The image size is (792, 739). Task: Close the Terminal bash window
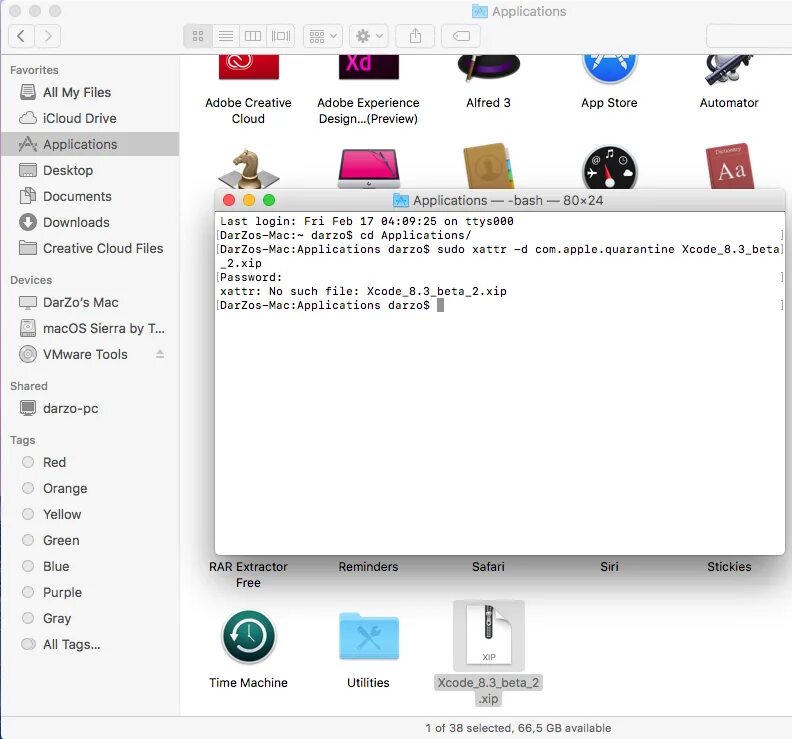point(229,201)
